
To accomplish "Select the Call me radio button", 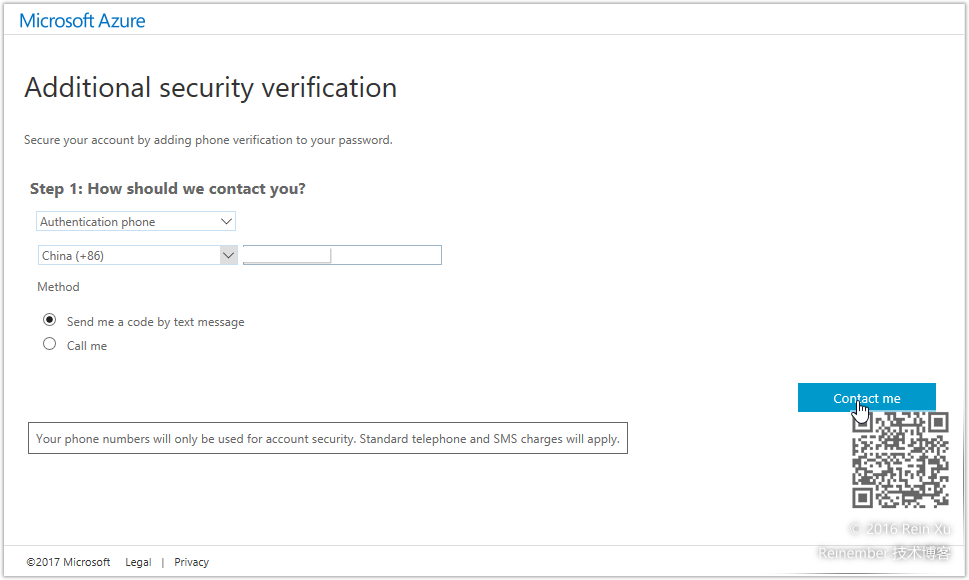I will point(49,344).
